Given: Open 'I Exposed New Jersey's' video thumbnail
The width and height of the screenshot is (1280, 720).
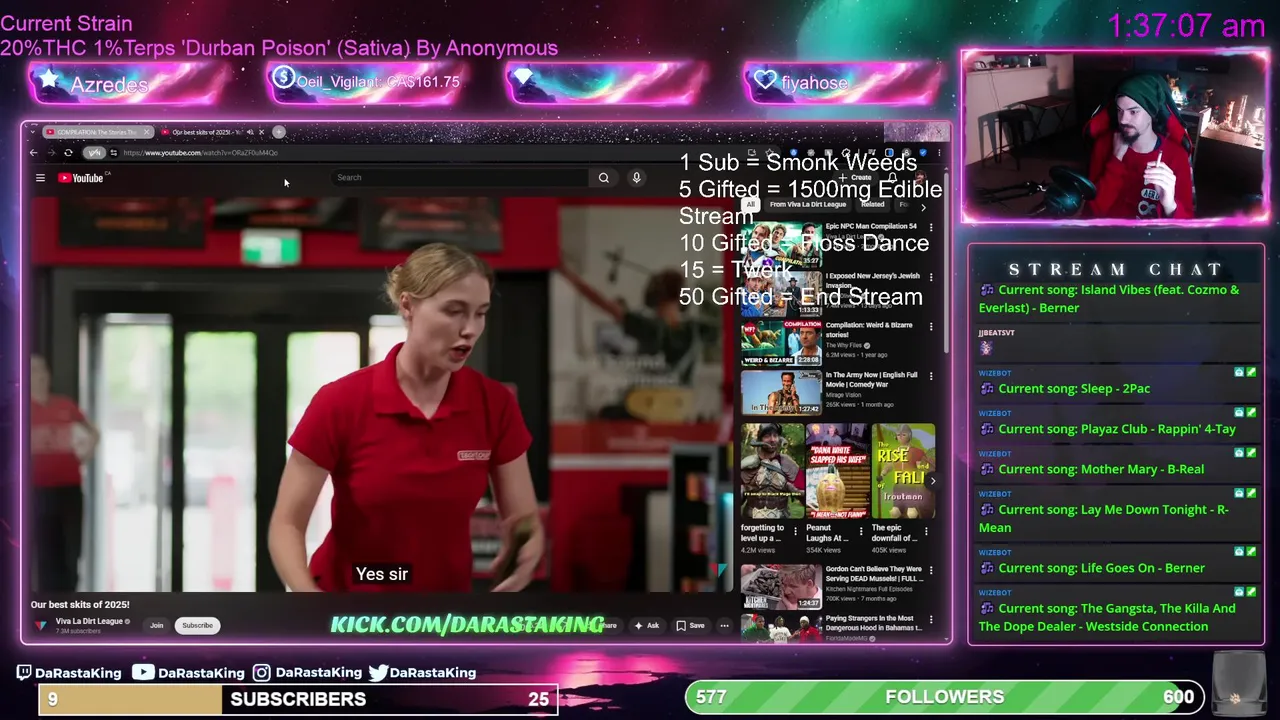Looking at the screenshot, I should coord(781,293).
